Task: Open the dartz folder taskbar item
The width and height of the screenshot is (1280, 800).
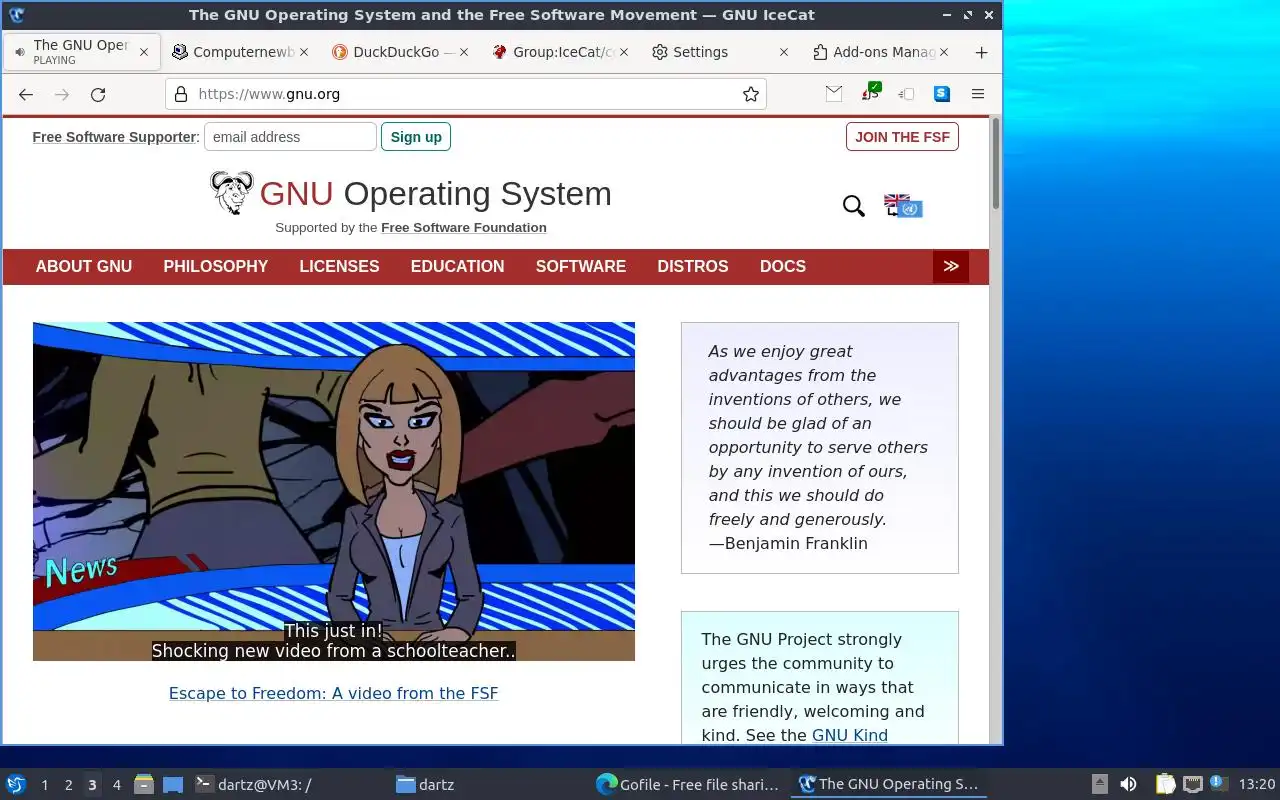Action: pos(487,785)
